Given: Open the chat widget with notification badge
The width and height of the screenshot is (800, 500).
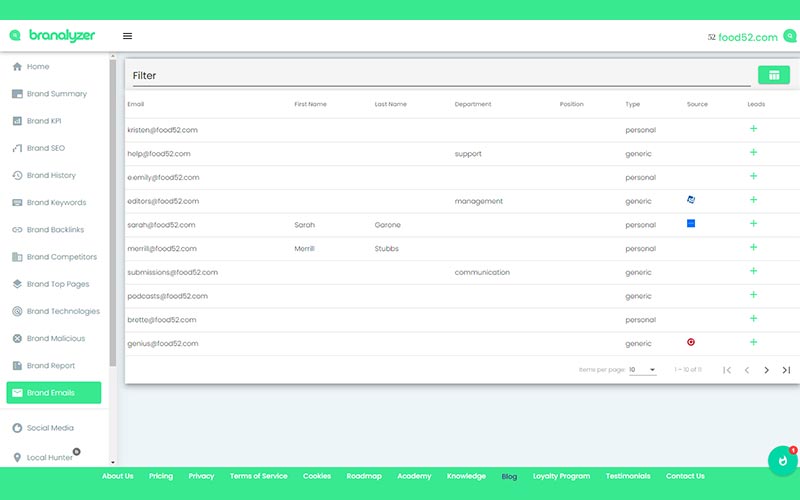Looking at the screenshot, I should (783, 461).
